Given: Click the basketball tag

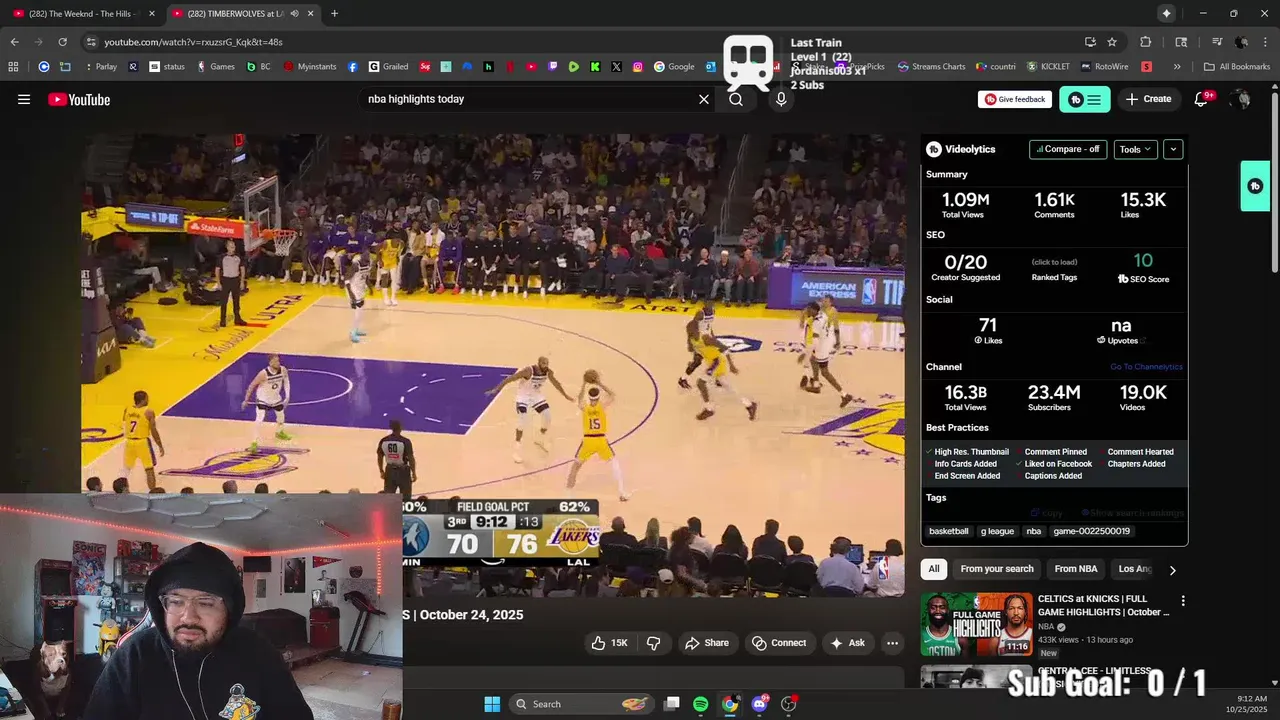Looking at the screenshot, I should click(x=948, y=531).
